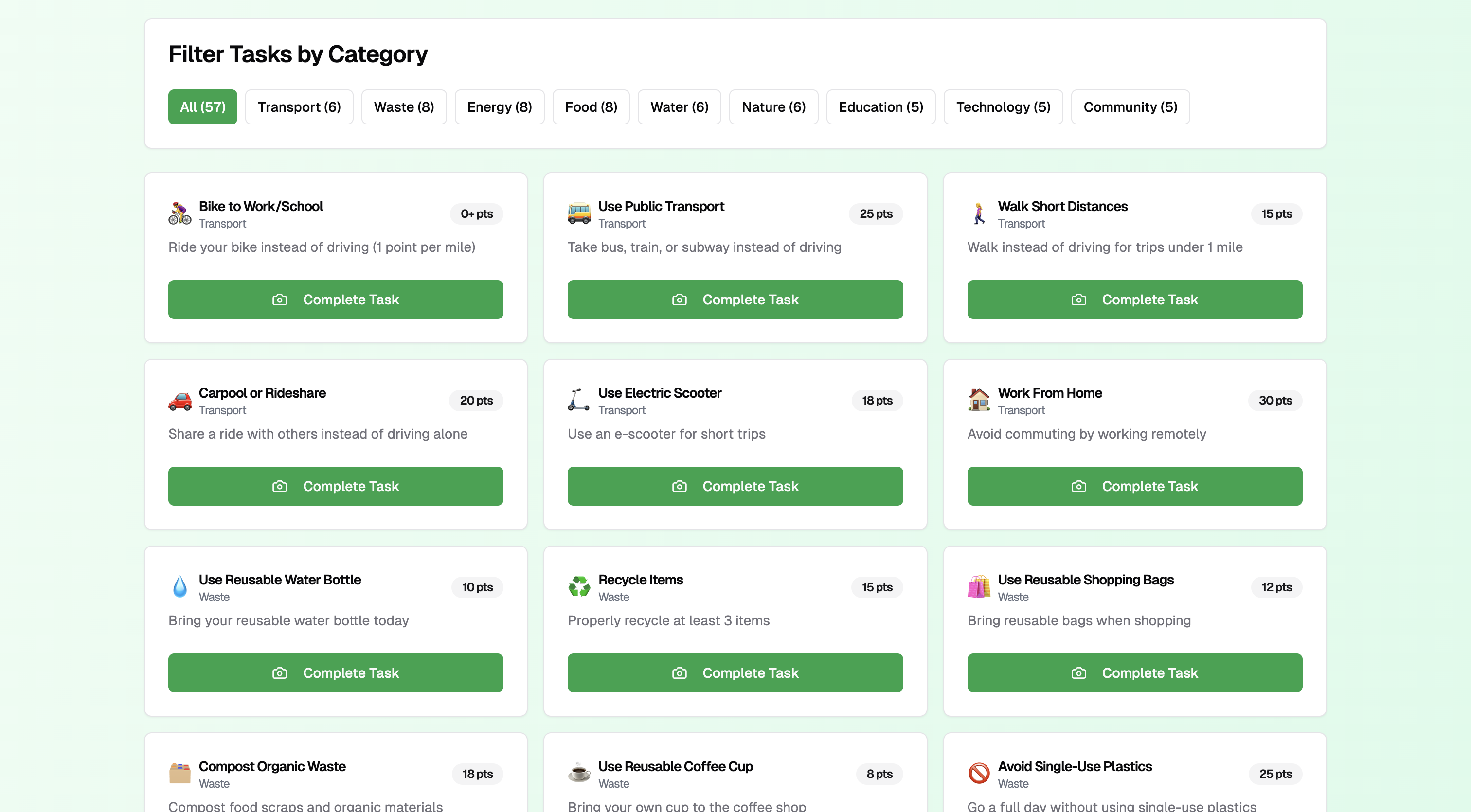
Task: Click the red car Carpool icon
Action: [x=180, y=401]
